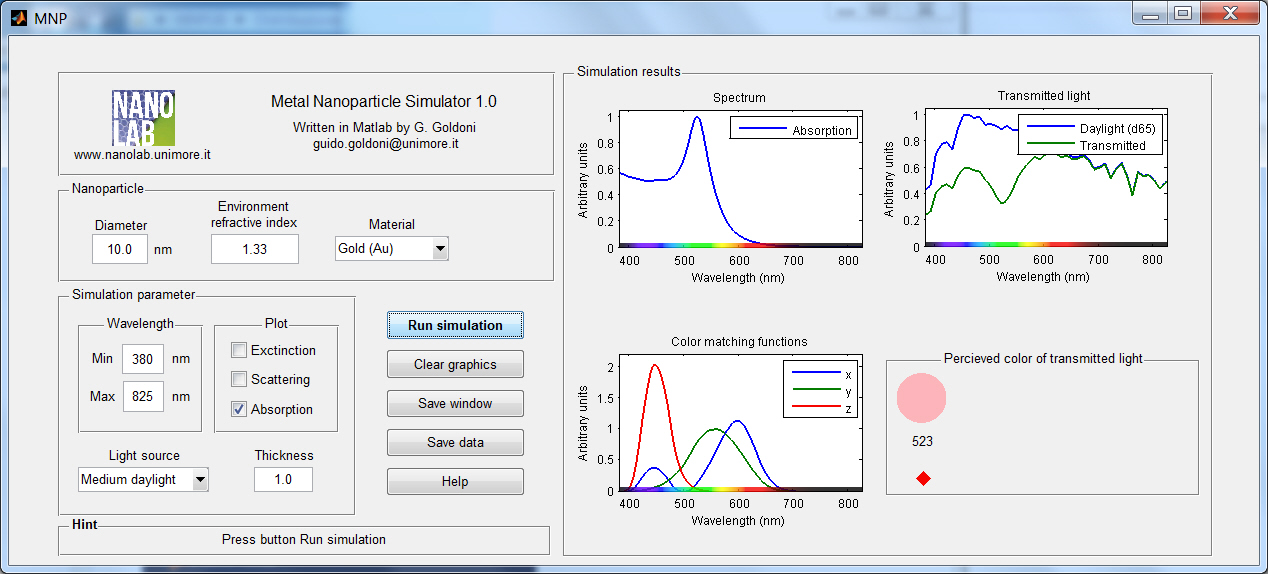Screen dimensions: 1268x574
Task: Click the MATLAB icon in title bar
Action: [18, 16]
